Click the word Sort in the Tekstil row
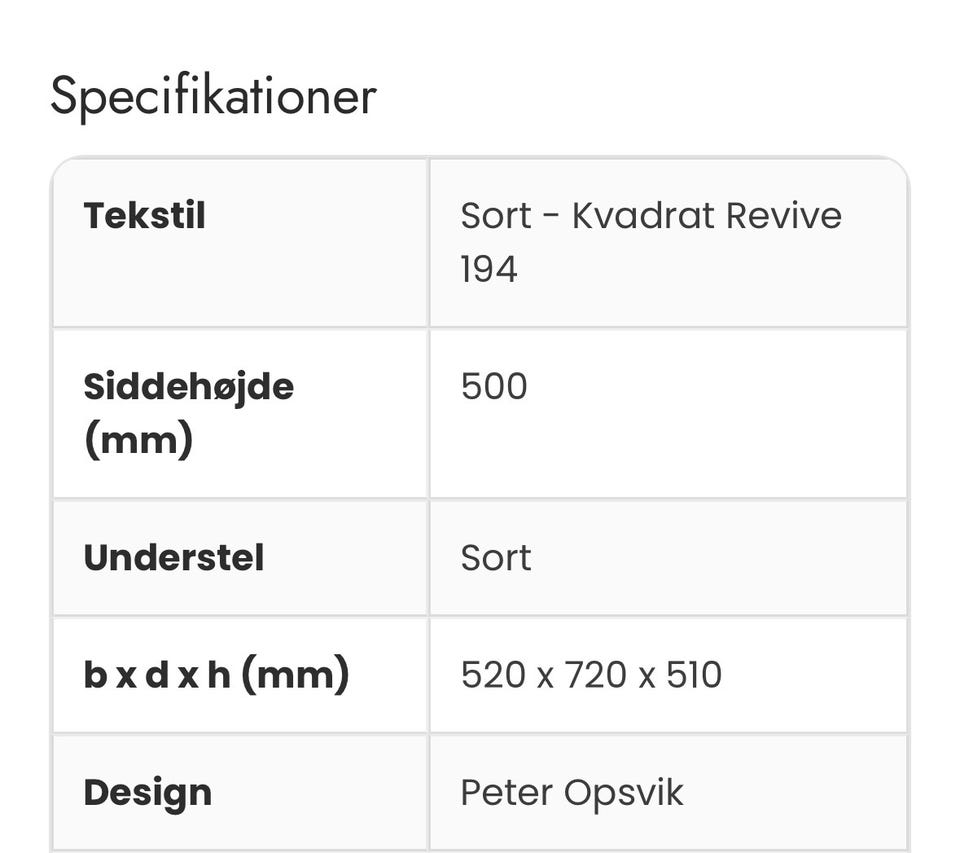Screen dimensions: 960x853 click(x=495, y=216)
